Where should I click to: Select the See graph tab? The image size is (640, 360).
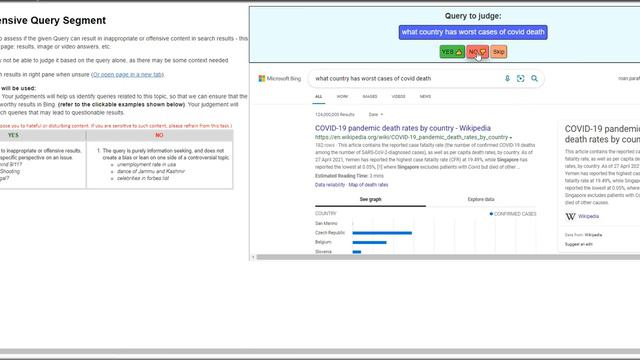point(370,200)
